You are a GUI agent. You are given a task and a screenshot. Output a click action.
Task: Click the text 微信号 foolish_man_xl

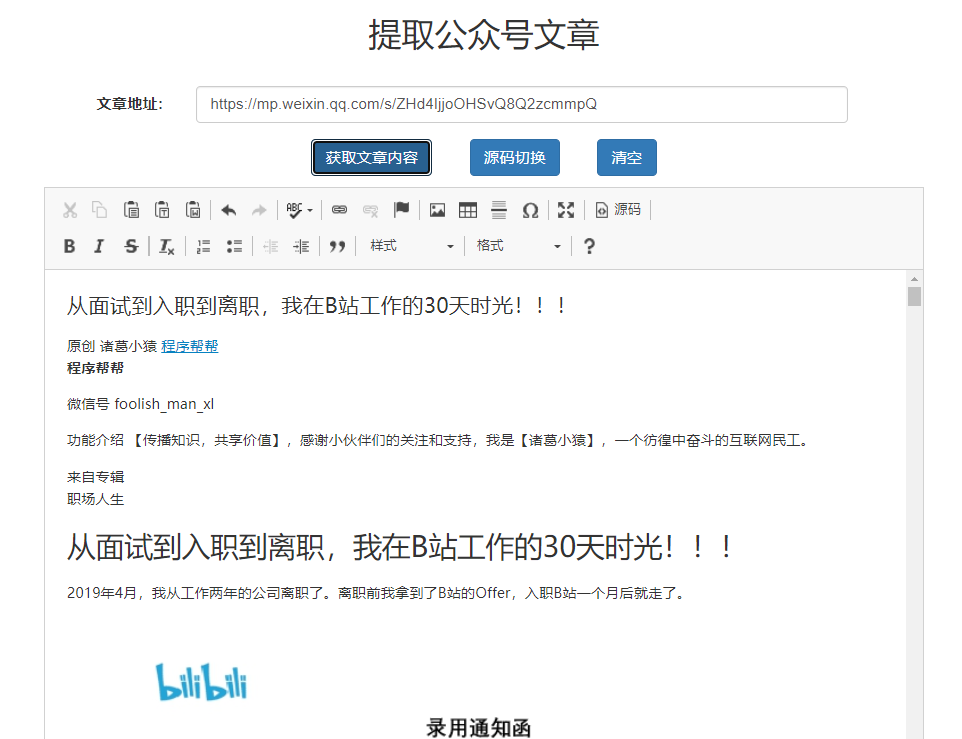[x=140, y=404]
